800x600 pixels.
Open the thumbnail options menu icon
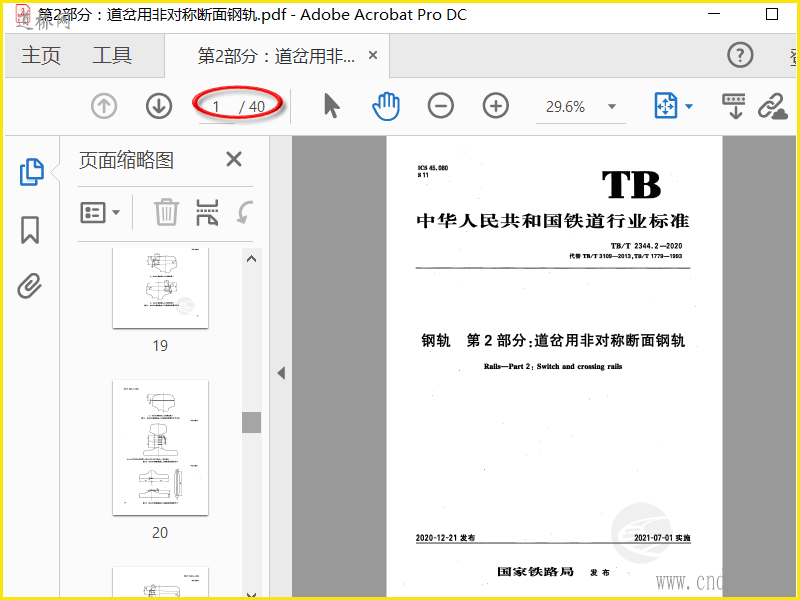click(x=100, y=212)
